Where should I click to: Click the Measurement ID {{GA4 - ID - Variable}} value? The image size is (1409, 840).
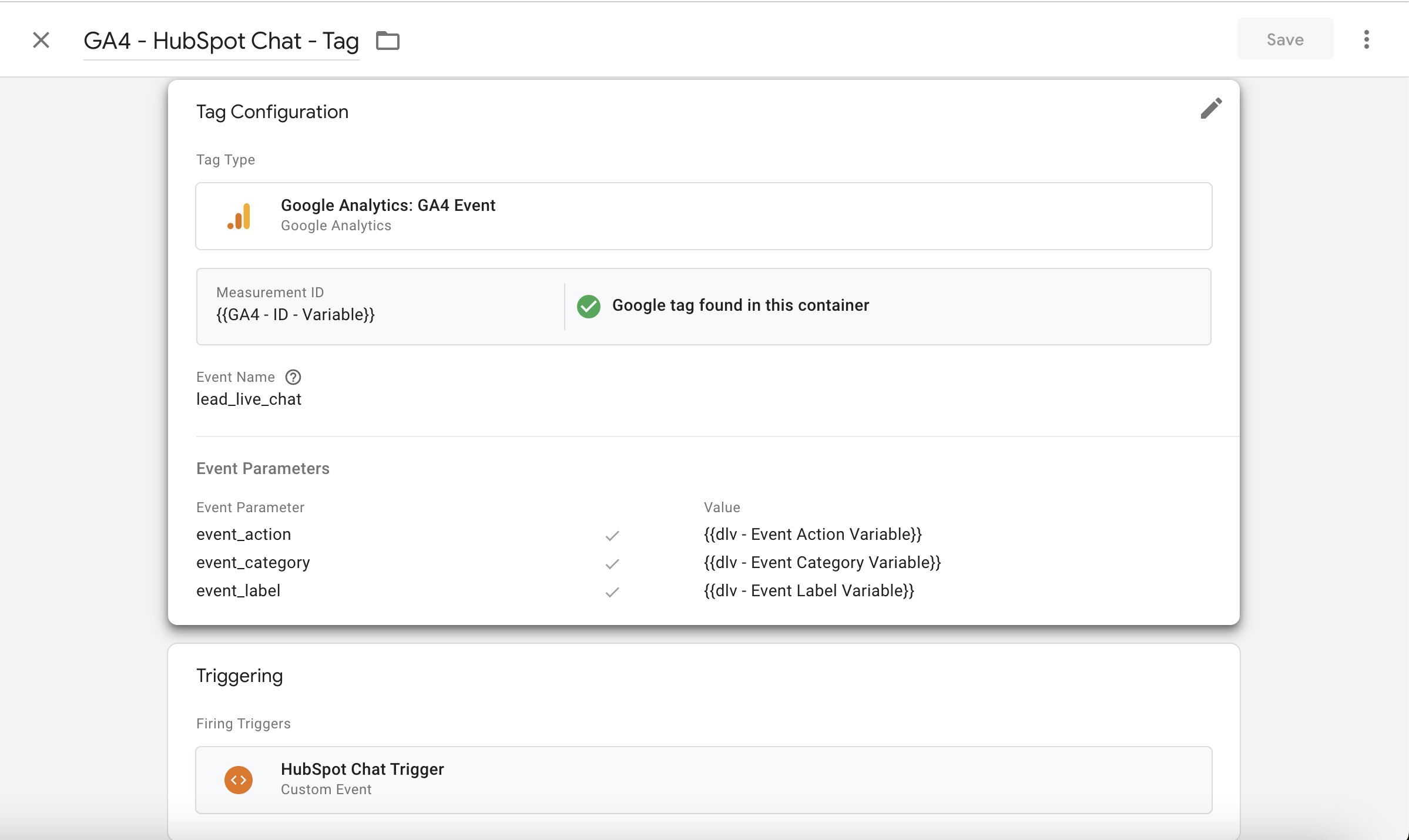pos(296,315)
